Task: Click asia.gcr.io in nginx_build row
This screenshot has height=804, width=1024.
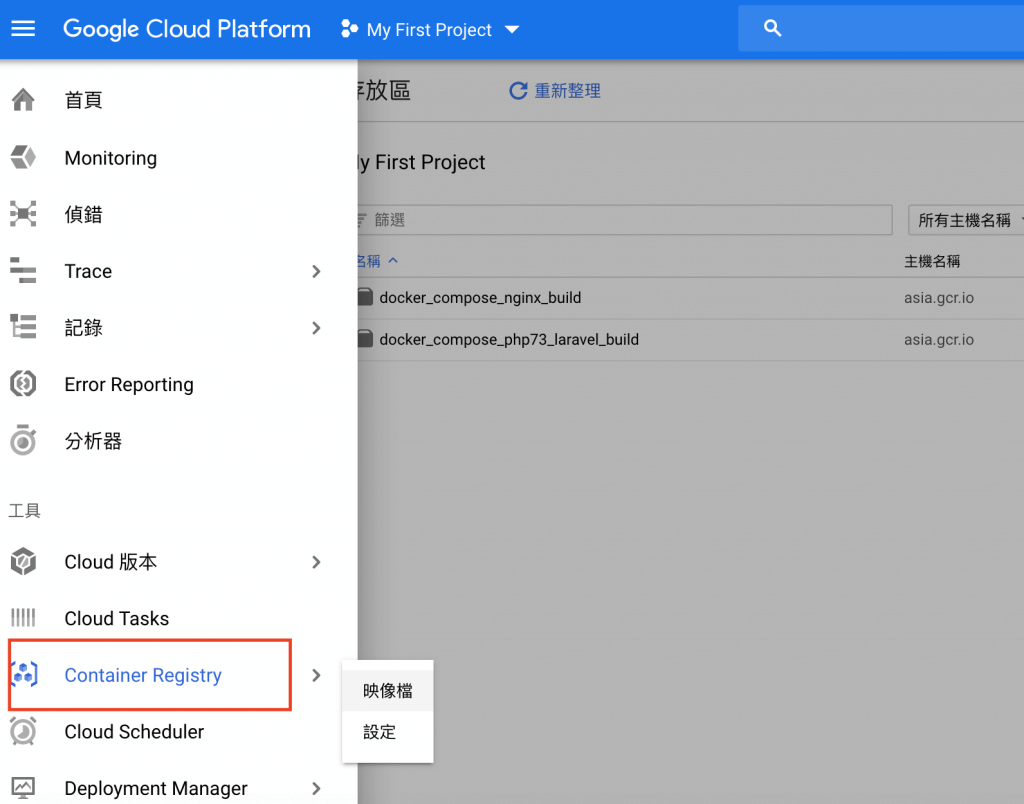Action: point(938,298)
